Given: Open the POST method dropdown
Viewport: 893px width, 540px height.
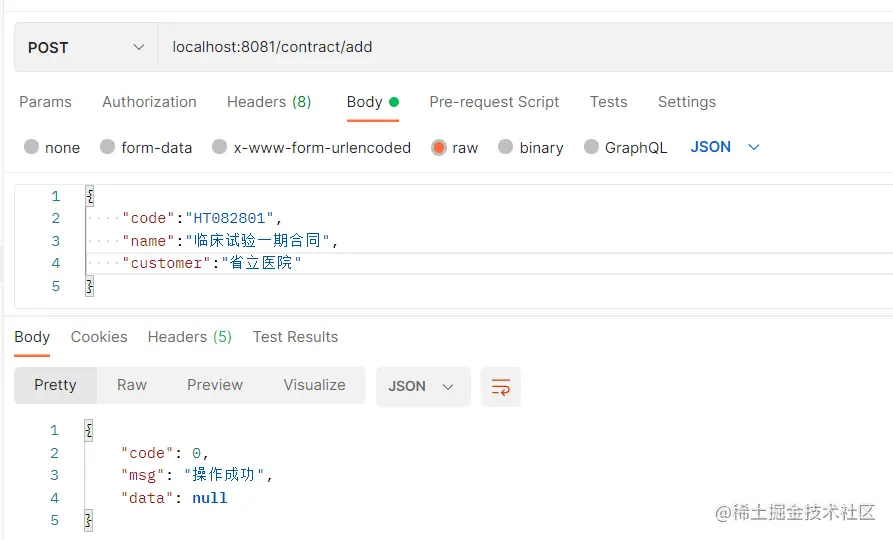Looking at the screenshot, I should click(x=86, y=47).
